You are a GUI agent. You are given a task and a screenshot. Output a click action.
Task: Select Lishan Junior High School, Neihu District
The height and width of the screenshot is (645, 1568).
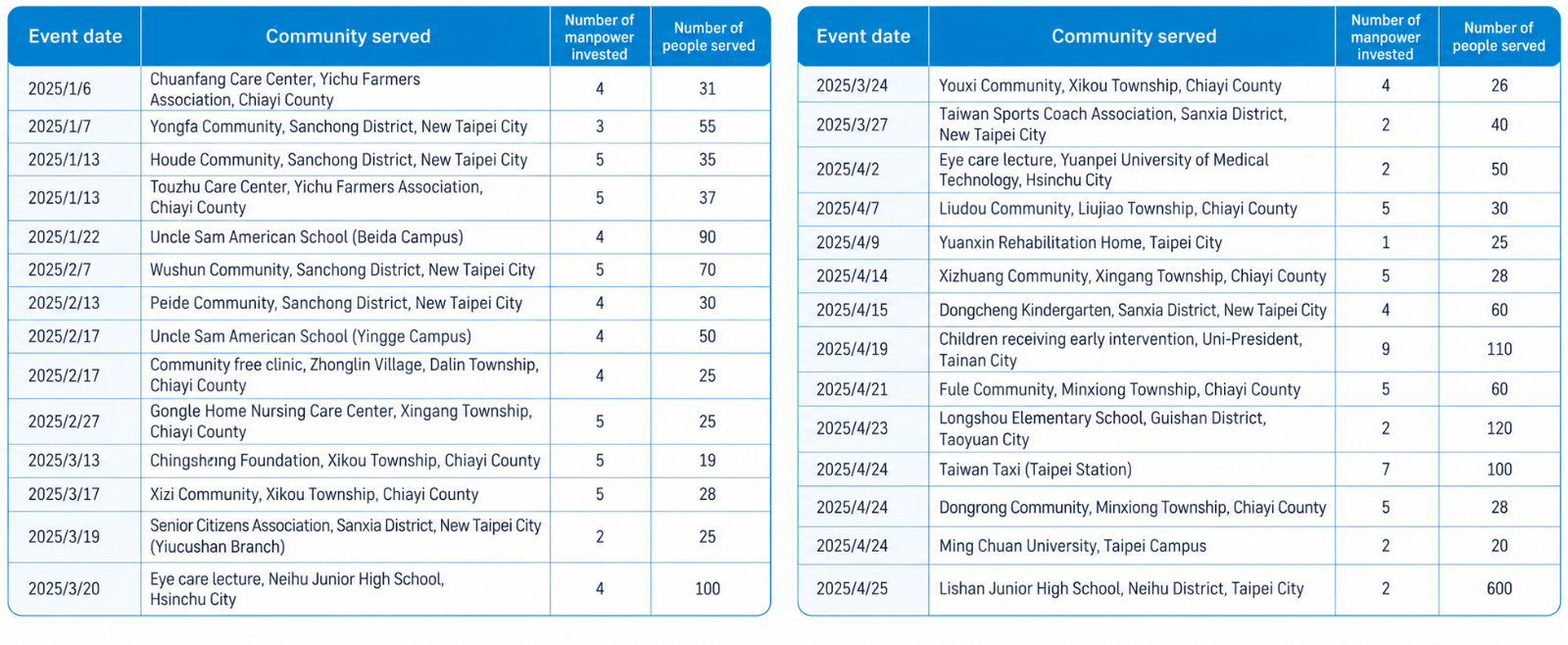coord(1122,589)
